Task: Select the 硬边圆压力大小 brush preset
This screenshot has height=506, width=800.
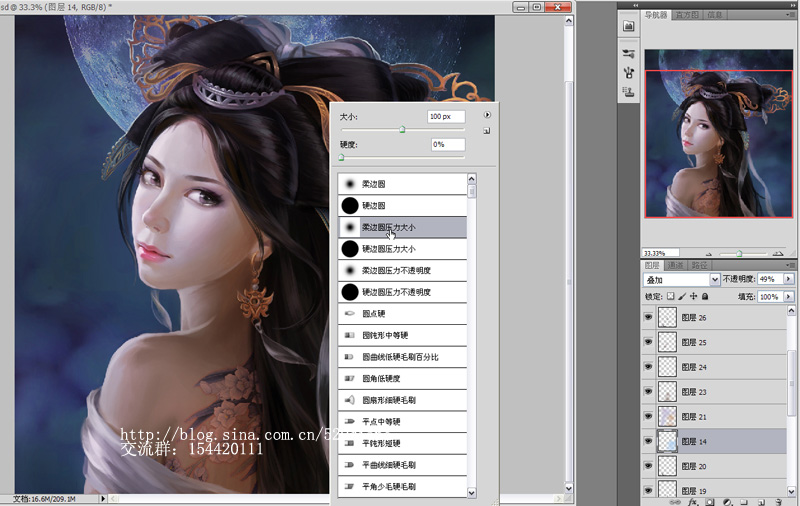Action: pos(402,249)
